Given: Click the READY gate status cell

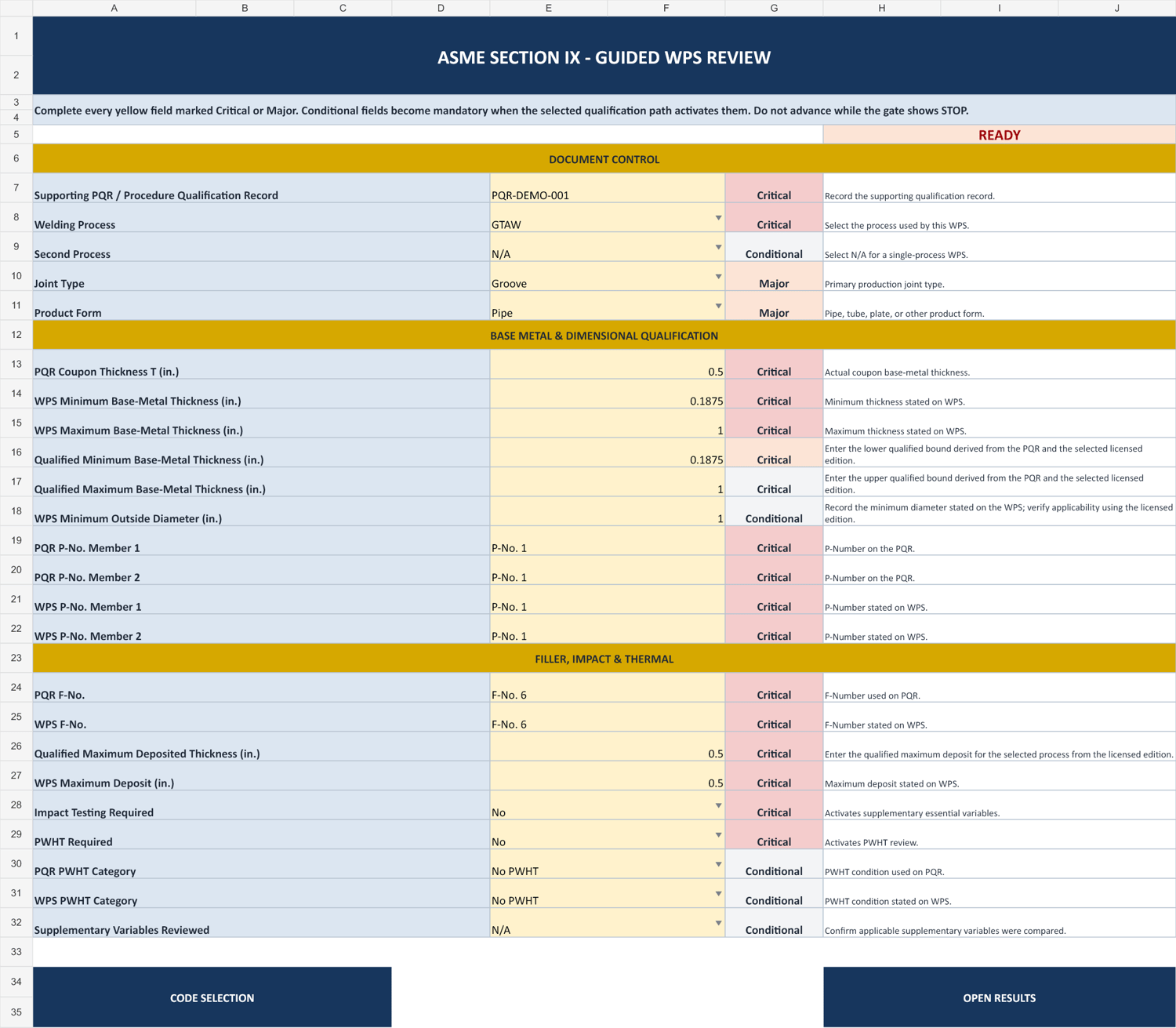Looking at the screenshot, I should [999, 135].
